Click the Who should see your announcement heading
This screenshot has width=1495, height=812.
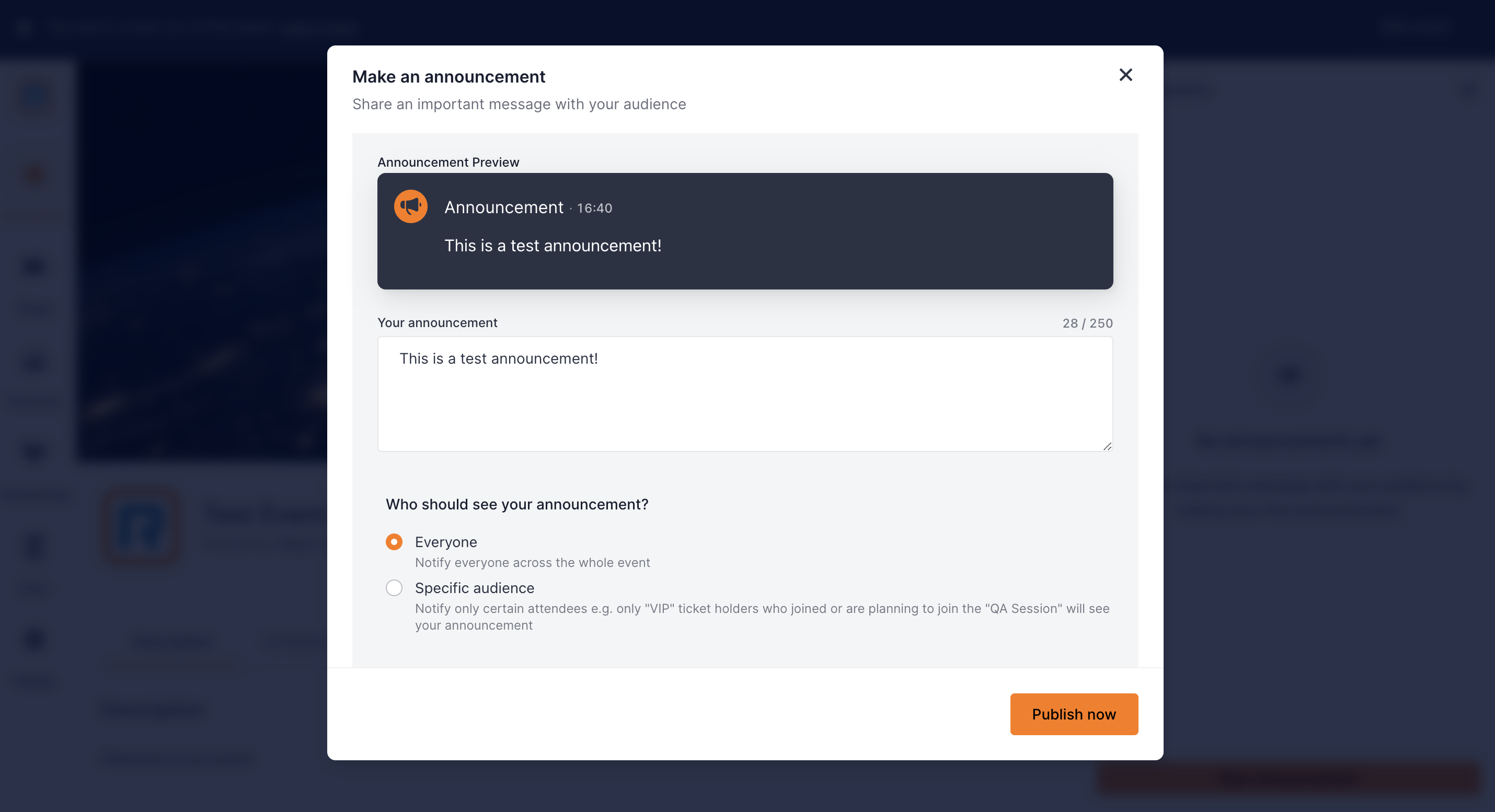pyautogui.click(x=516, y=504)
